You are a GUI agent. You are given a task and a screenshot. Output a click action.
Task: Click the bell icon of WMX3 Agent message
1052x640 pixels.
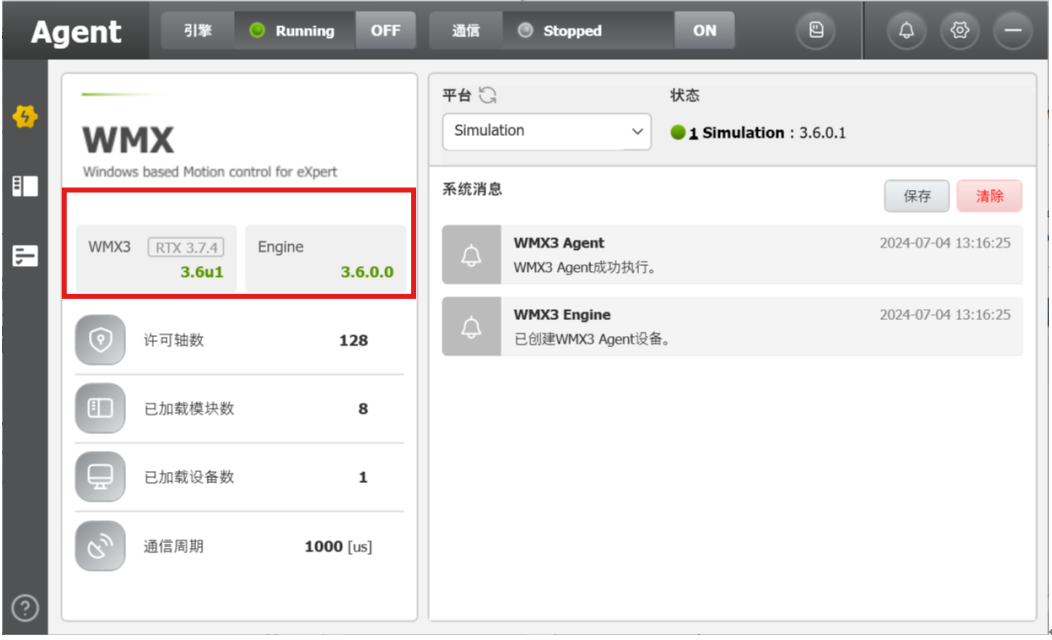[471, 254]
